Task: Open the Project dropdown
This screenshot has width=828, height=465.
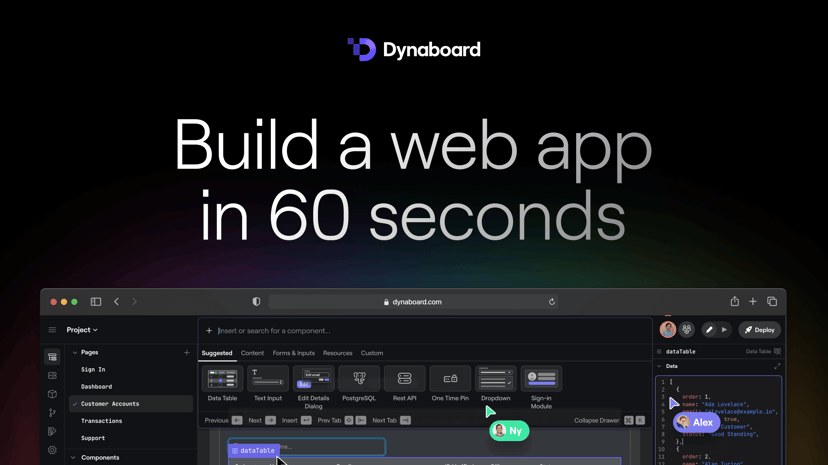Action: [x=82, y=330]
